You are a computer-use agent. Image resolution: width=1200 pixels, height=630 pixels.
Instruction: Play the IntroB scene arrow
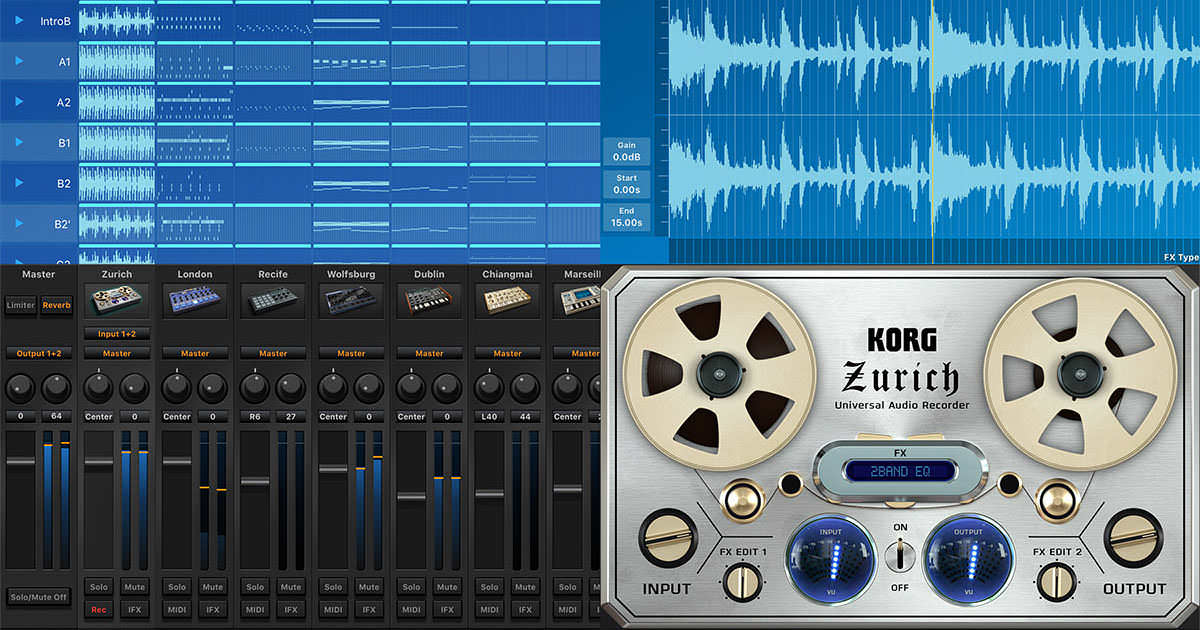click(18, 21)
